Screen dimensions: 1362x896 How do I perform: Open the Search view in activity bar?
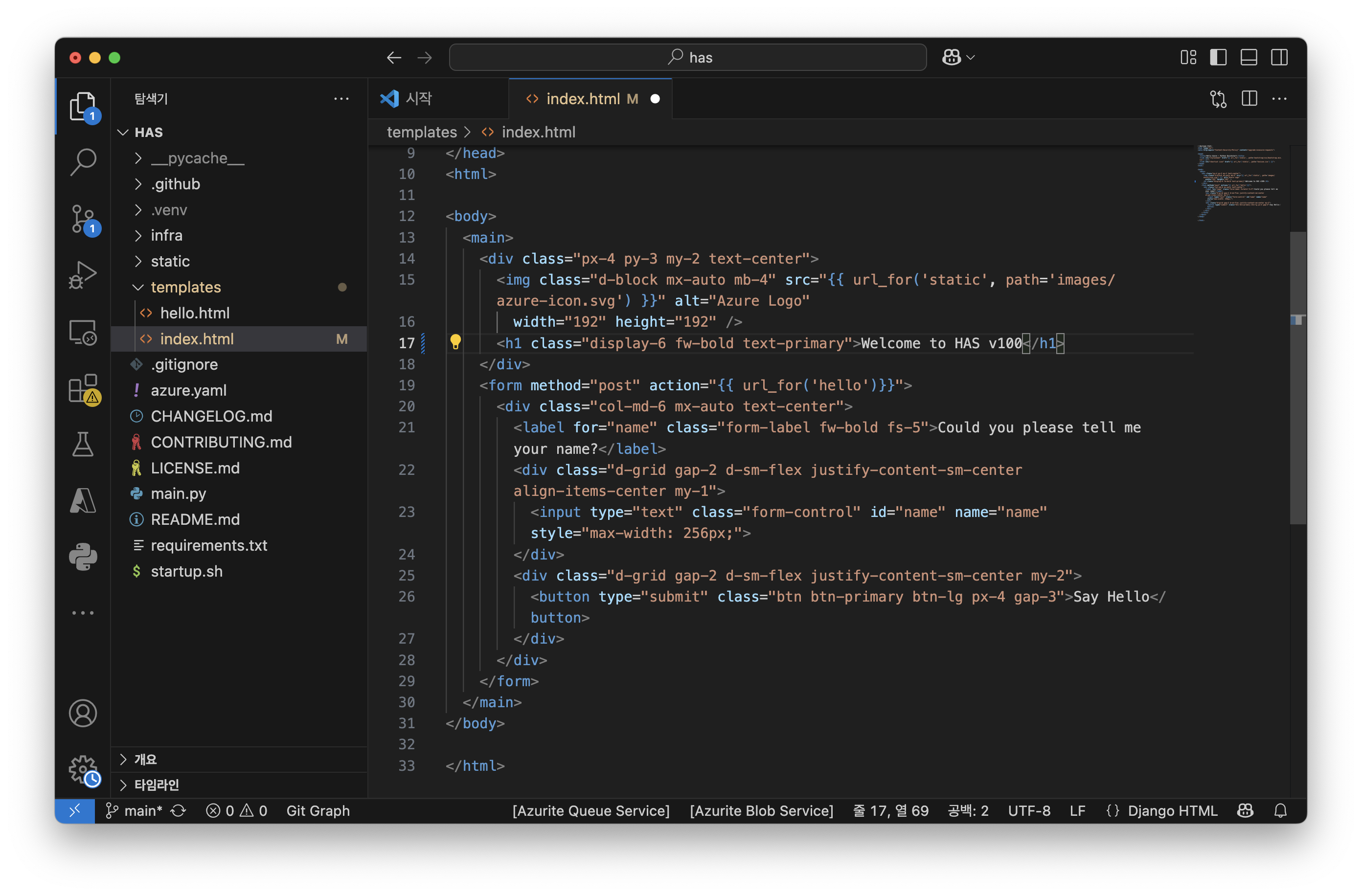click(x=83, y=162)
